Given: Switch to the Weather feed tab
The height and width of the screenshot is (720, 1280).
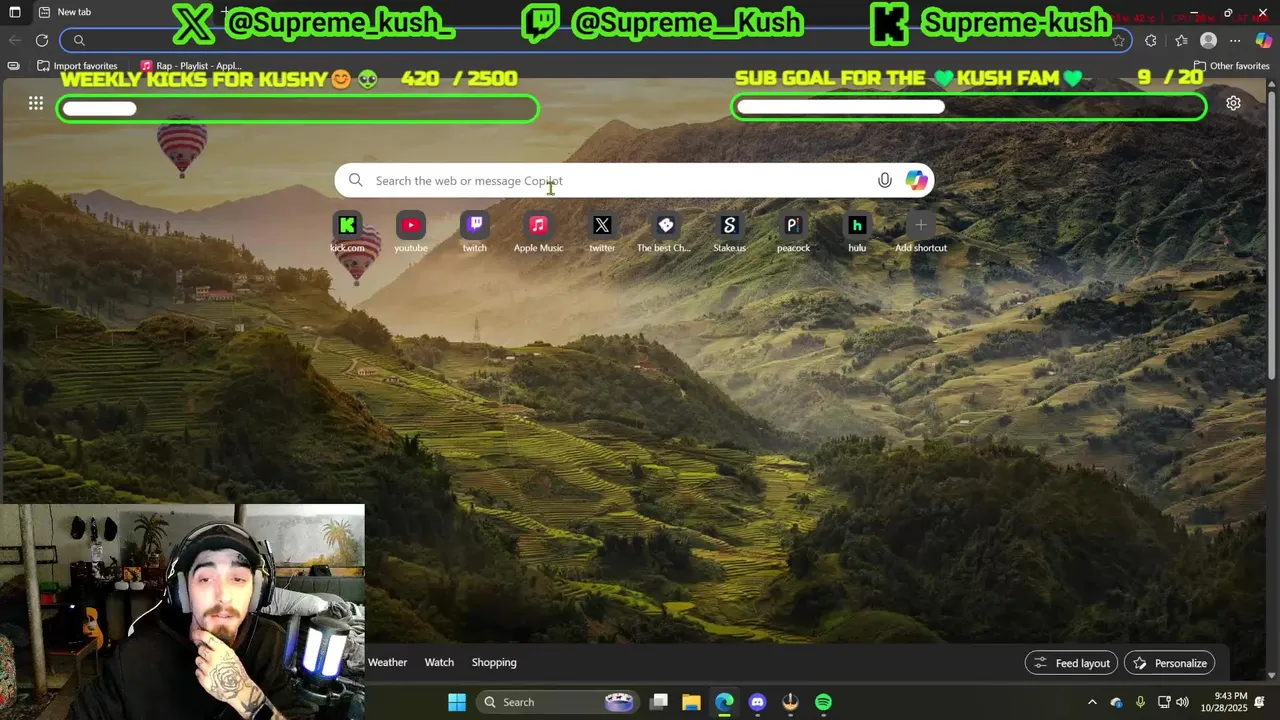Looking at the screenshot, I should [387, 662].
